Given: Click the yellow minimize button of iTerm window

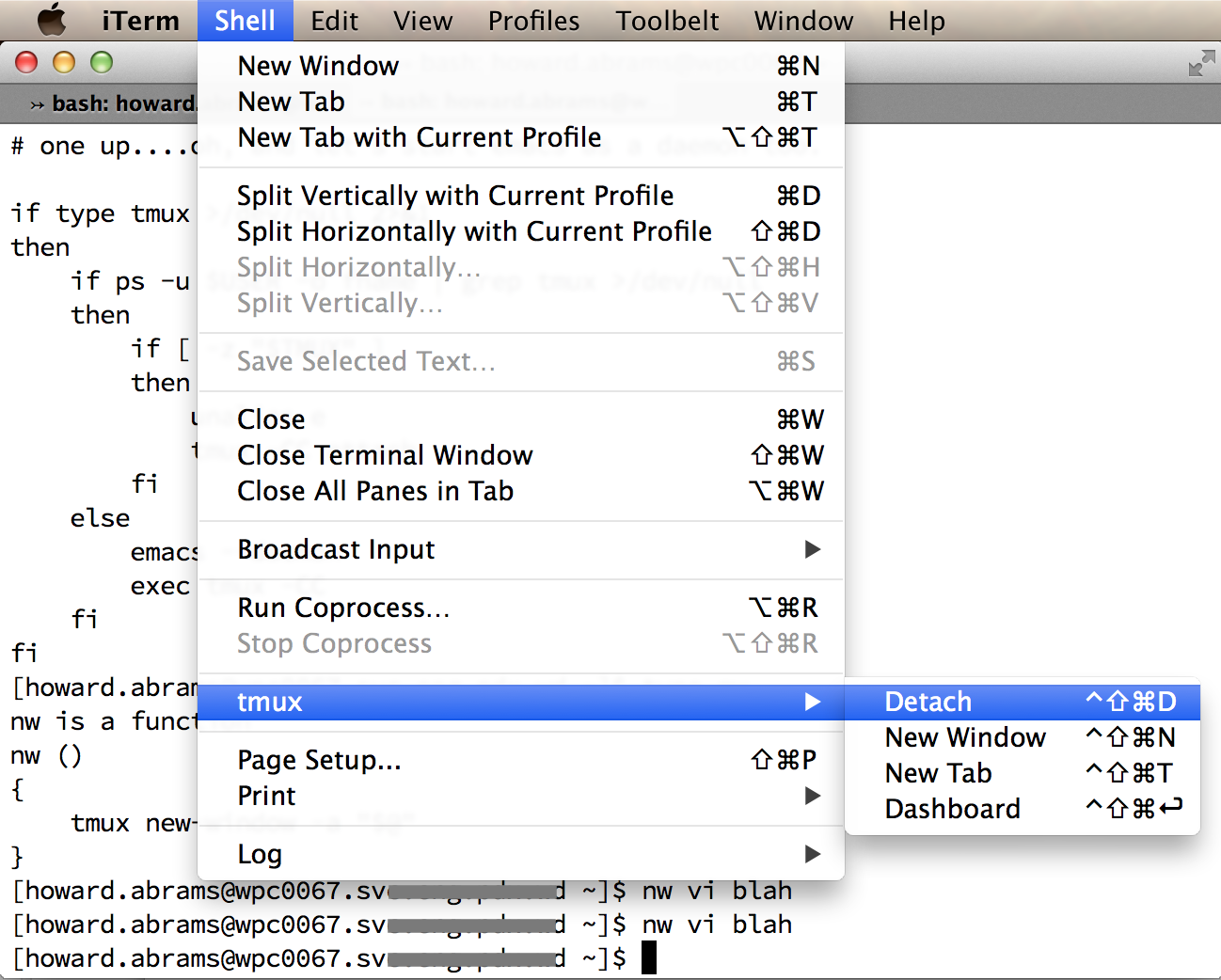Looking at the screenshot, I should pyautogui.click(x=64, y=63).
